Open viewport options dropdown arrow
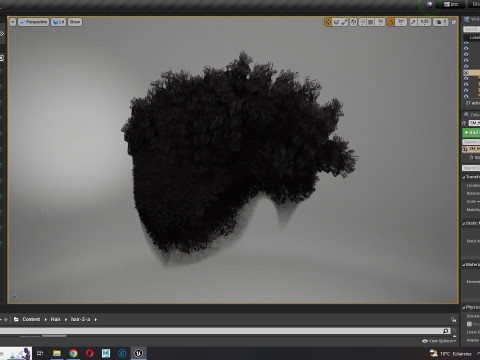Screen dimensions: 480x360 (x=13, y=22)
